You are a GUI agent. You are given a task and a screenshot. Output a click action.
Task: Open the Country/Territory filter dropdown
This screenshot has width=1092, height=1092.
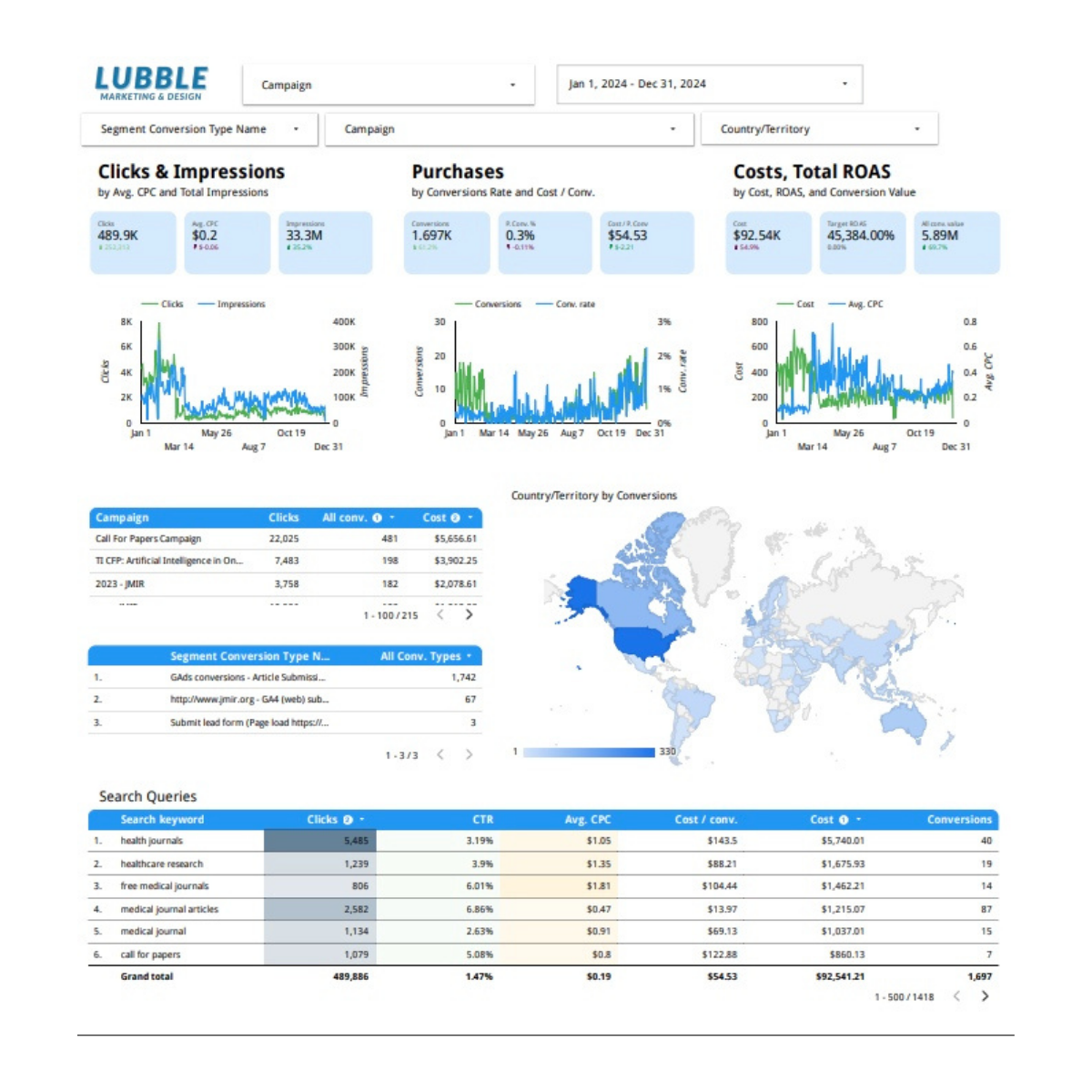pyautogui.click(x=817, y=128)
